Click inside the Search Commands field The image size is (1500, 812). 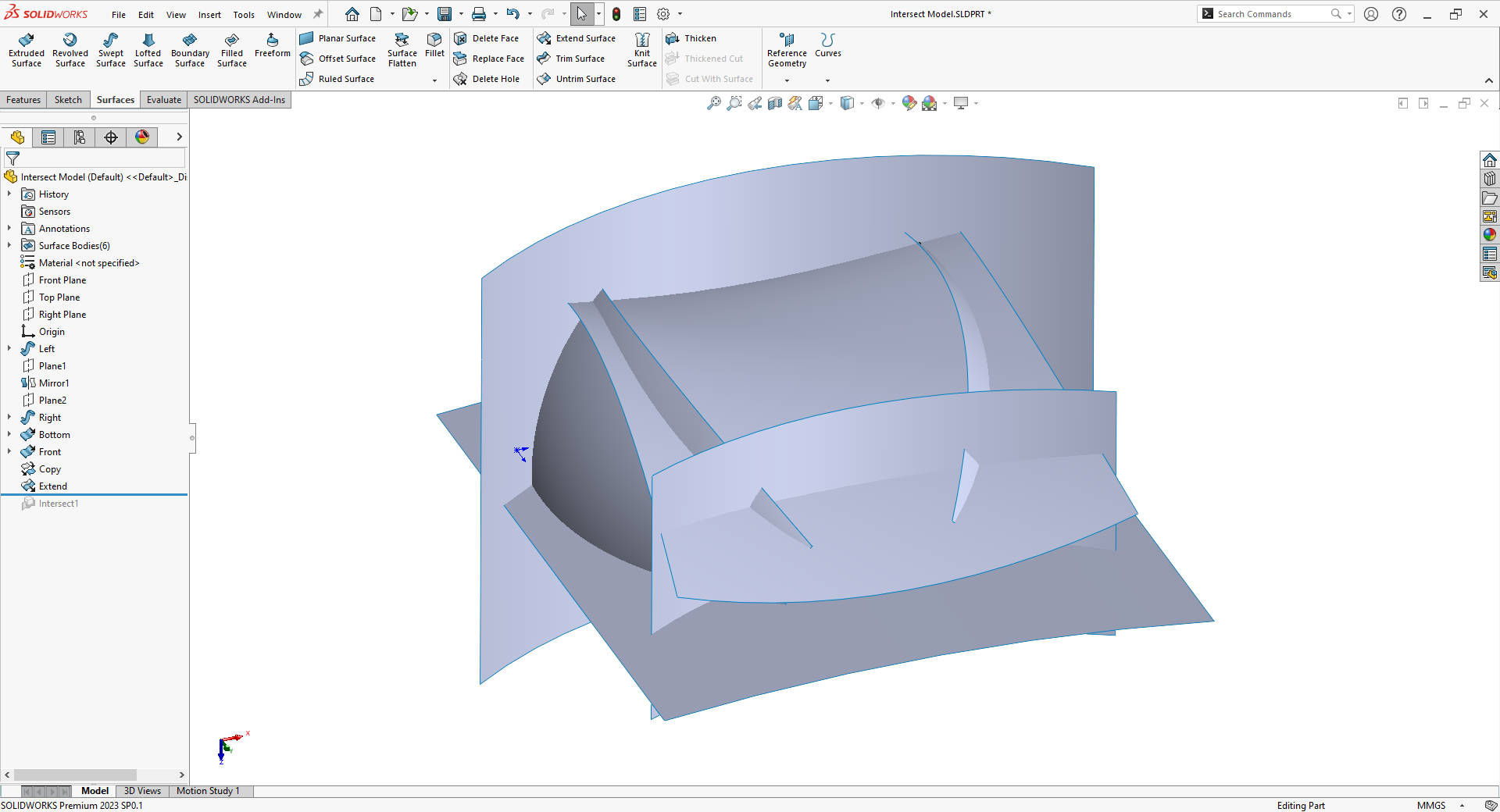pos(1266,13)
